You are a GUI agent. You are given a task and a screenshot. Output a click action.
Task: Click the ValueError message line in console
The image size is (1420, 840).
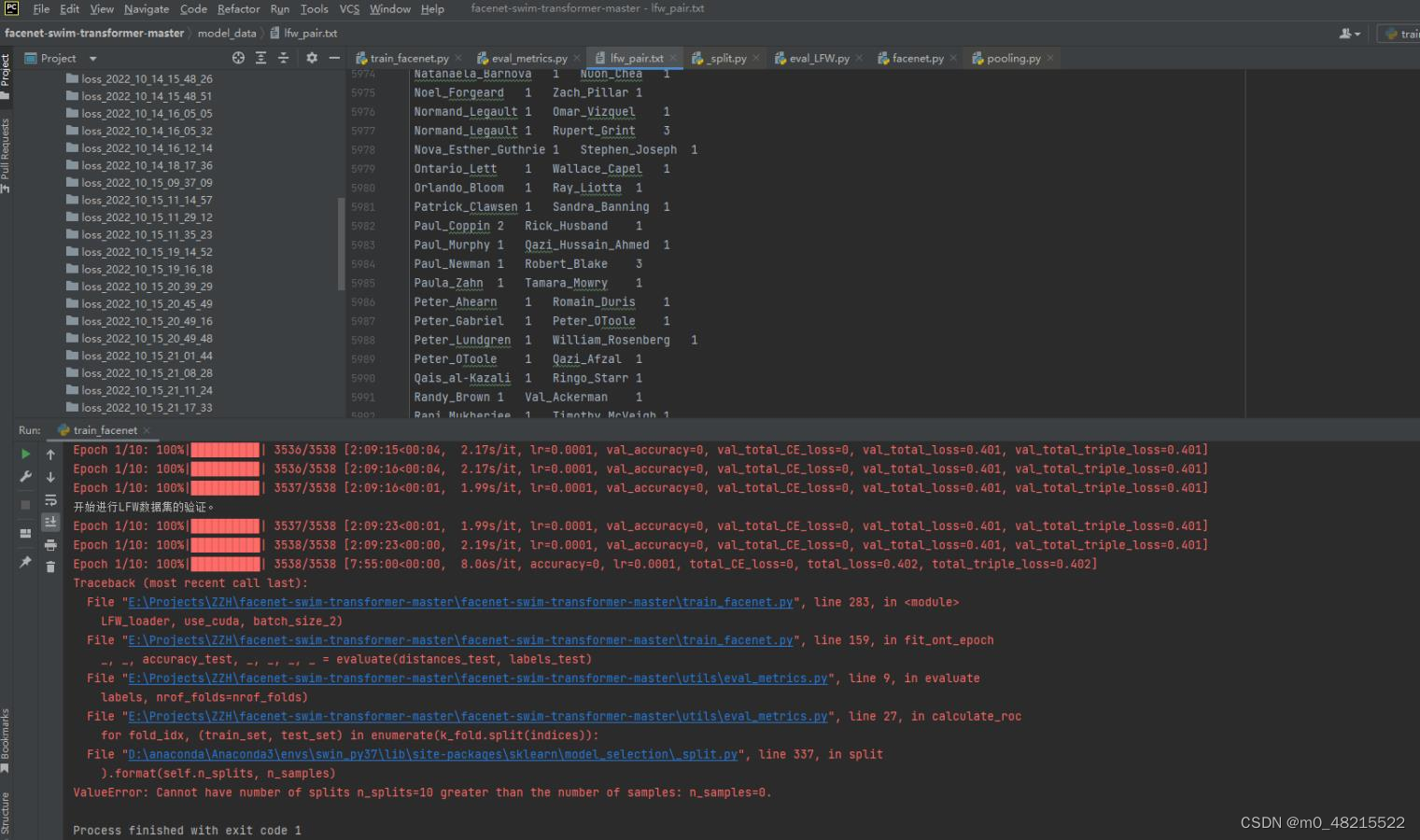[x=422, y=792]
